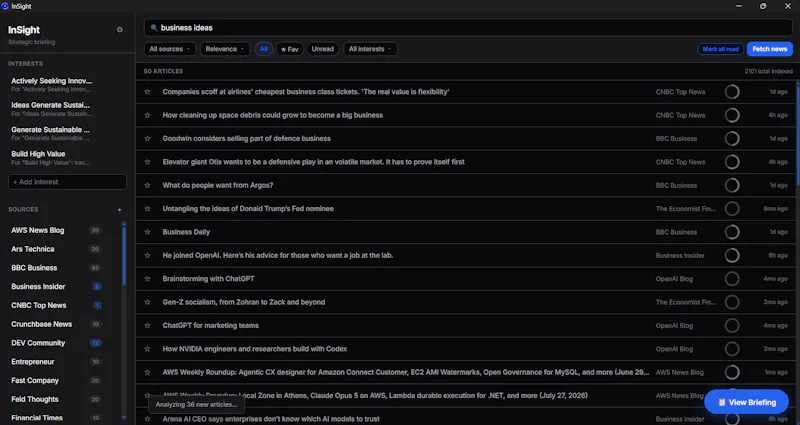800x425 pixels.
Task: Open the 'How cleaning up space debris' article title
Action: click(272, 115)
